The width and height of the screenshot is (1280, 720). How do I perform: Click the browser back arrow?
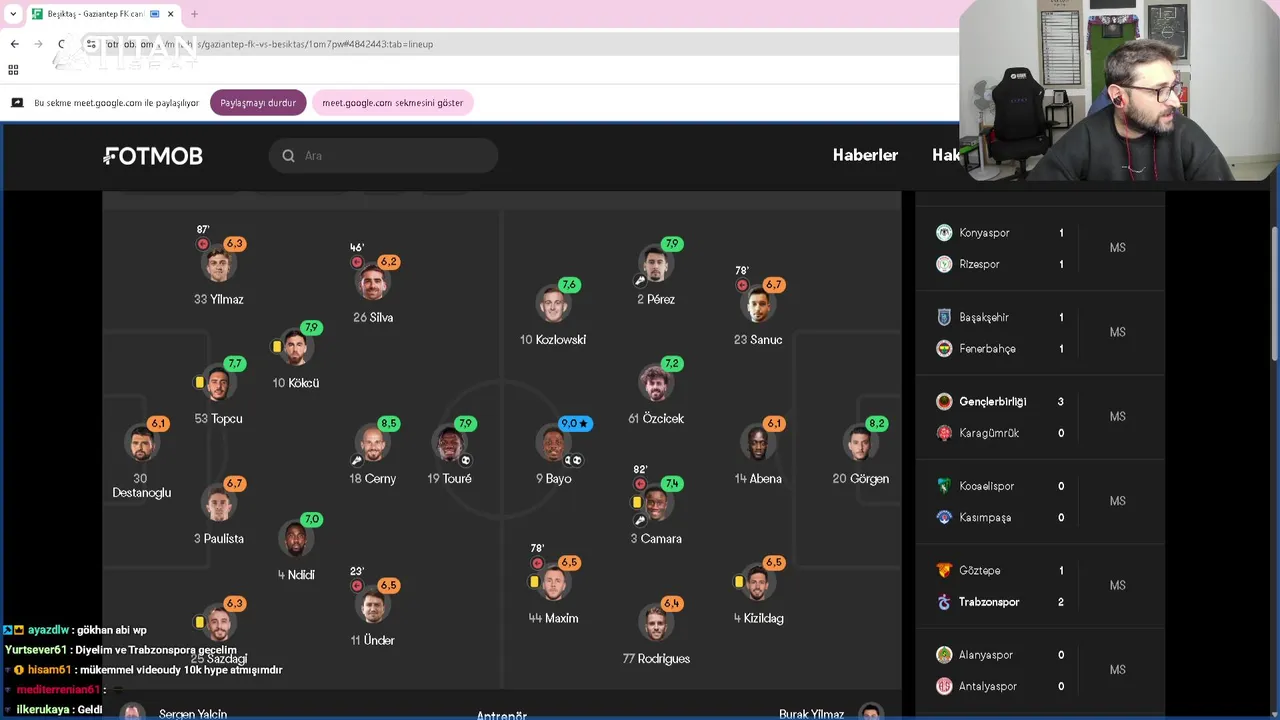pyautogui.click(x=14, y=44)
